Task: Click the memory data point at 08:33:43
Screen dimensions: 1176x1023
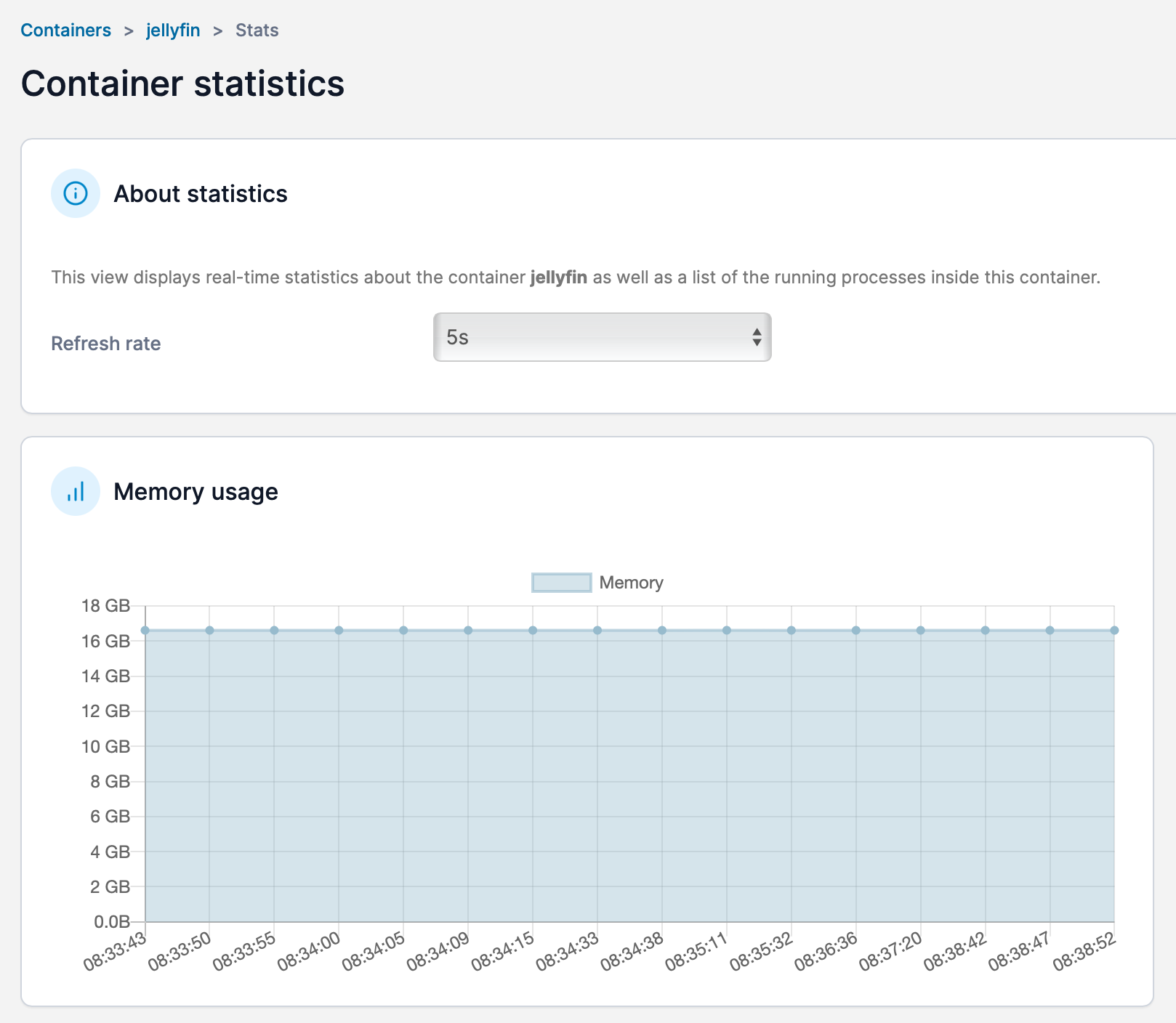Action: tap(145, 631)
